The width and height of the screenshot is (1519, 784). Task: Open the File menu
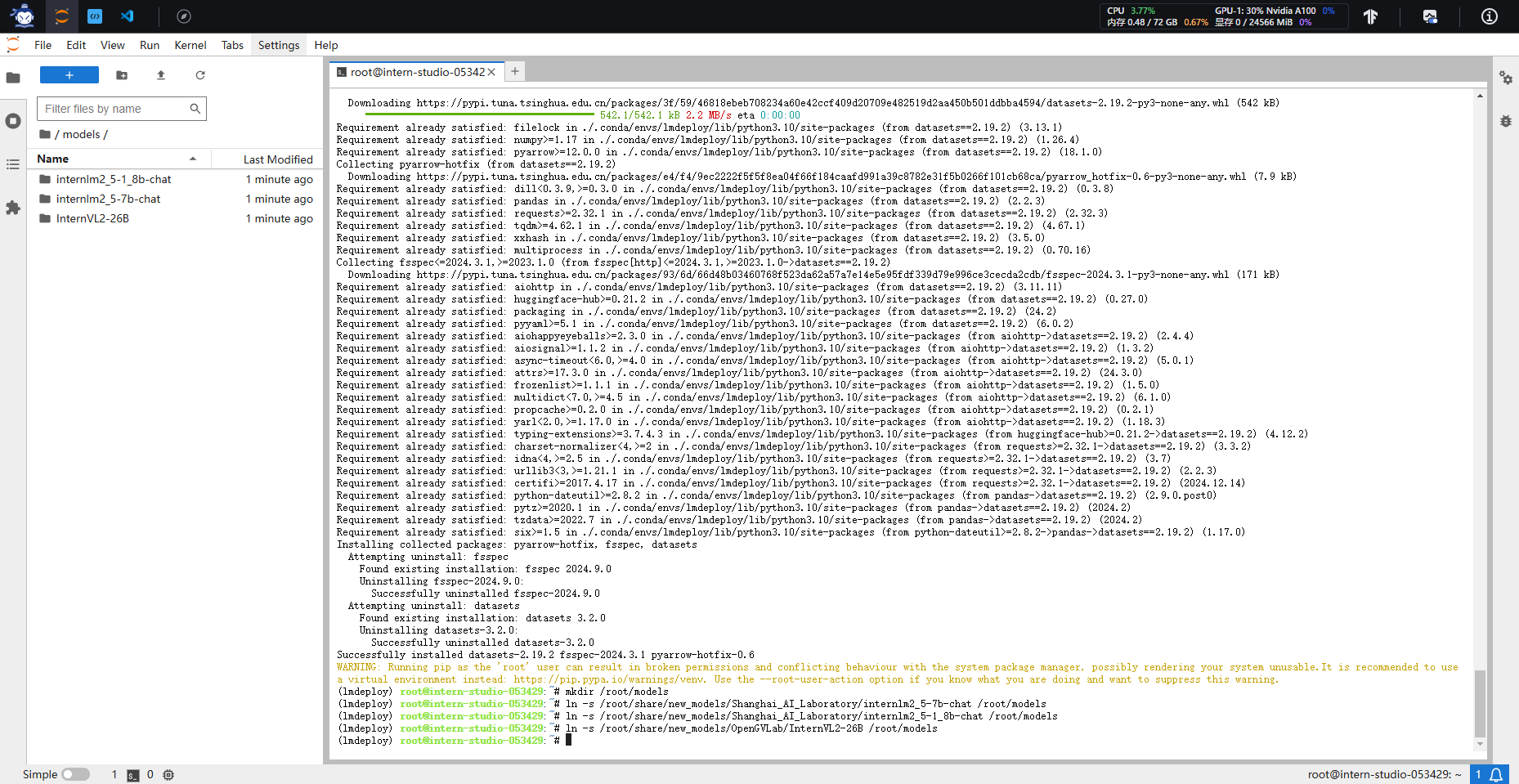43,45
